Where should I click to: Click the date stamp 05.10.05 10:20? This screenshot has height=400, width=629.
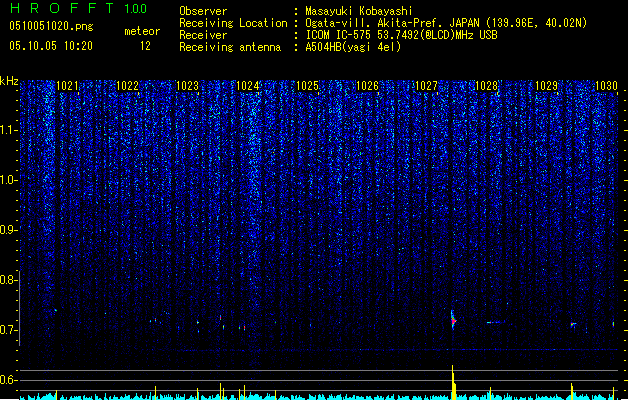(51, 46)
